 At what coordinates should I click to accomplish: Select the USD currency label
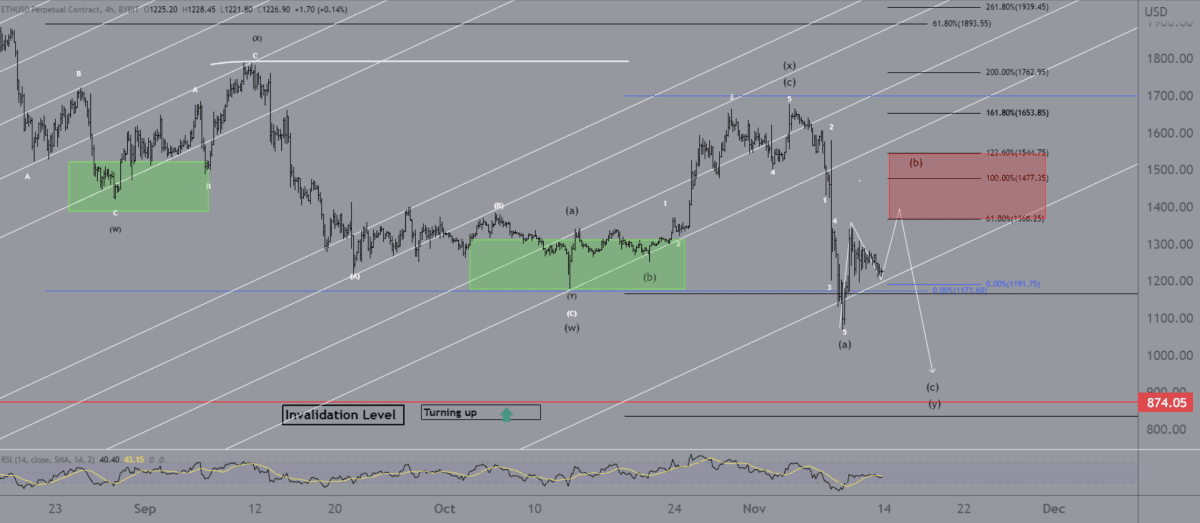tap(1157, 11)
